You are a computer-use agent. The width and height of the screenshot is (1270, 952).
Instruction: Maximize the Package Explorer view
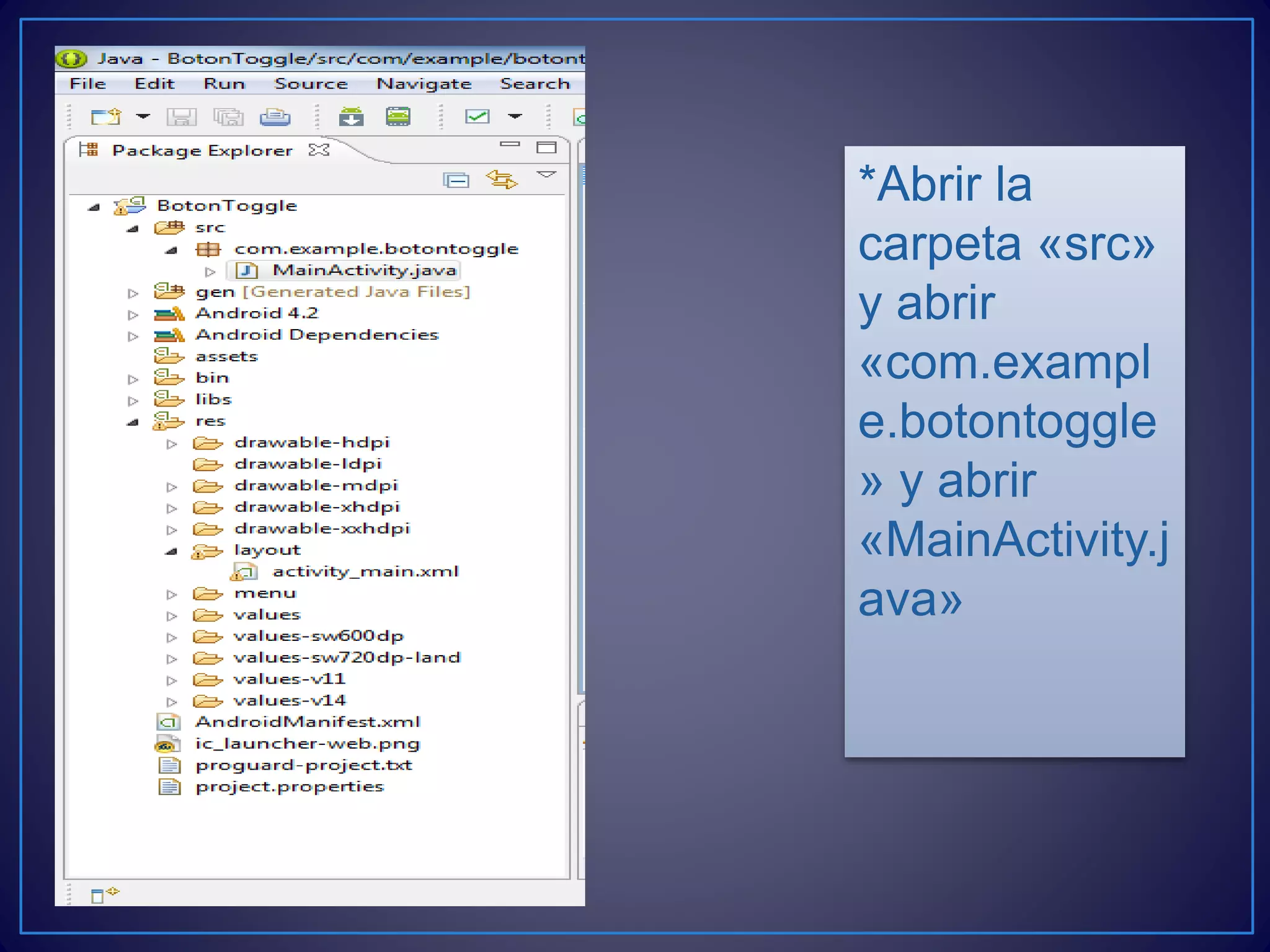pos(546,148)
